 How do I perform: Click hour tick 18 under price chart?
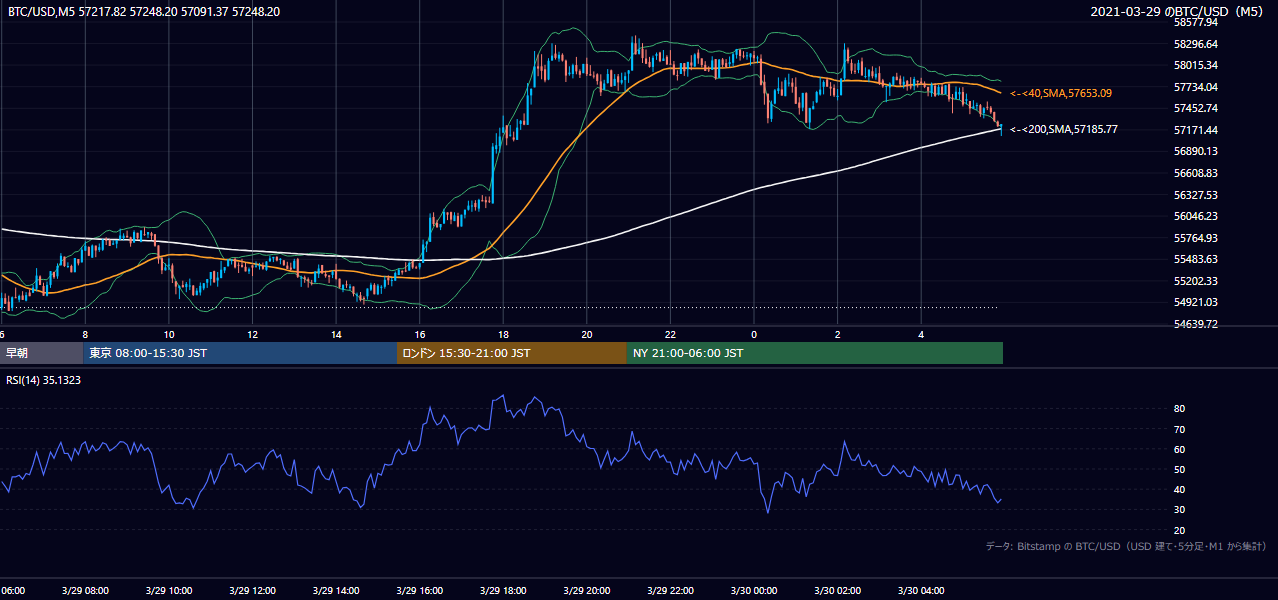(503, 334)
